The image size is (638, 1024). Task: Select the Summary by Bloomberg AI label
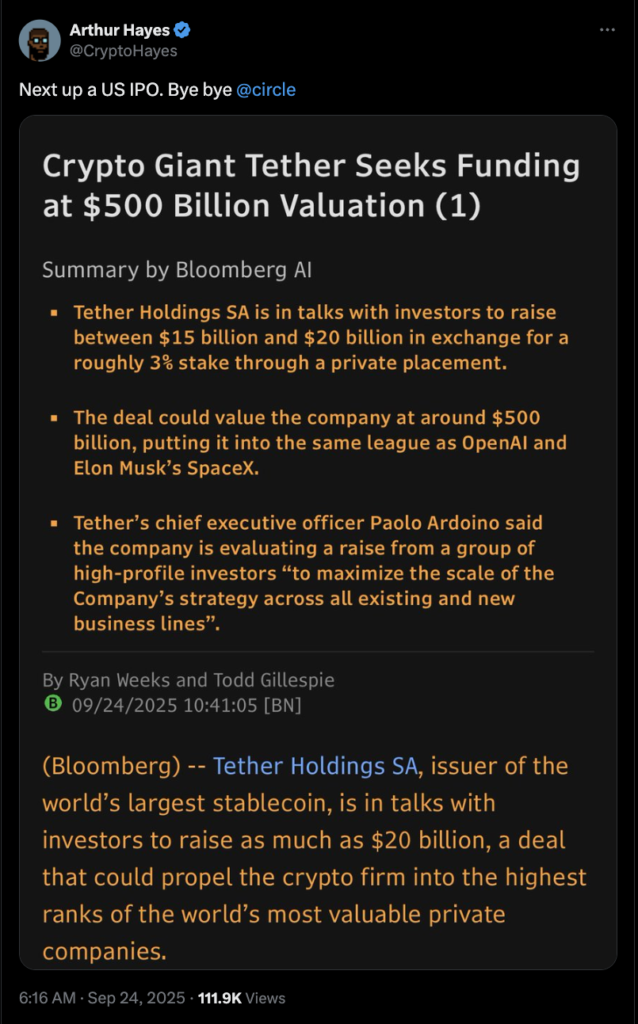point(177,270)
